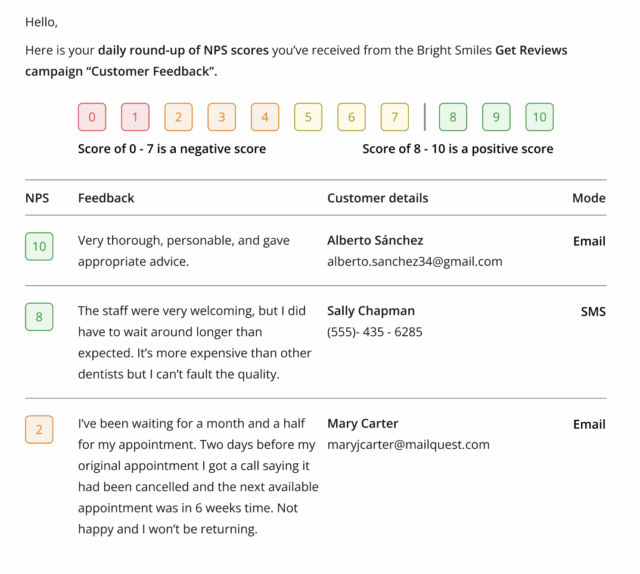Open alberto.sanchez34@gmail.com email address

(x=414, y=261)
